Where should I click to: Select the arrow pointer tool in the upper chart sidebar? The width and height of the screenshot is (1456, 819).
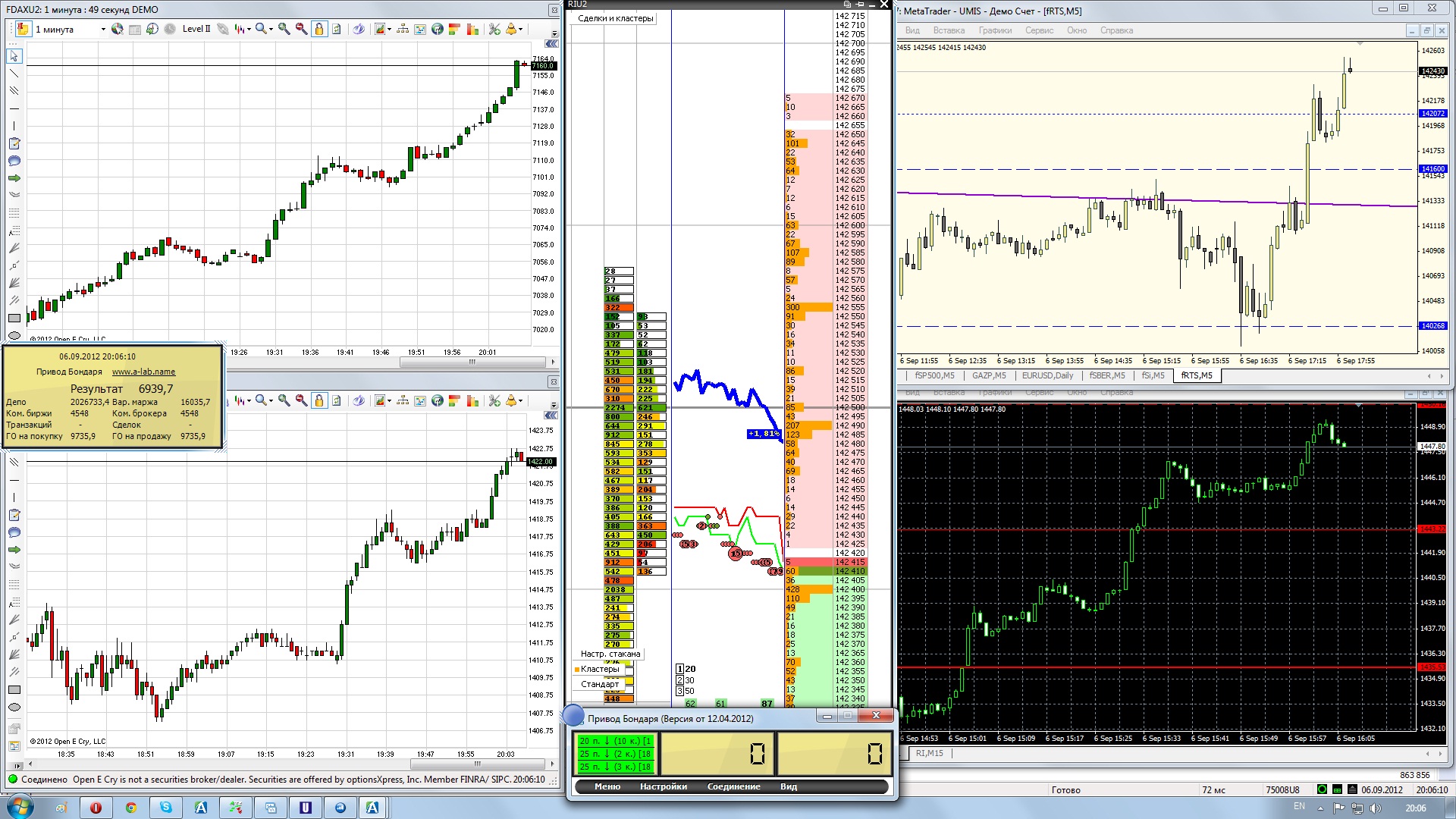[14, 56]
